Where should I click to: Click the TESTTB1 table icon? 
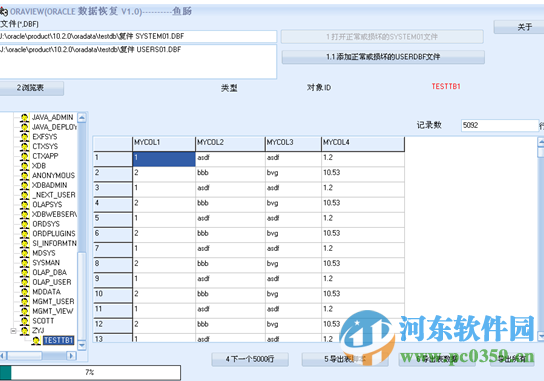click(x=36, y=340)
